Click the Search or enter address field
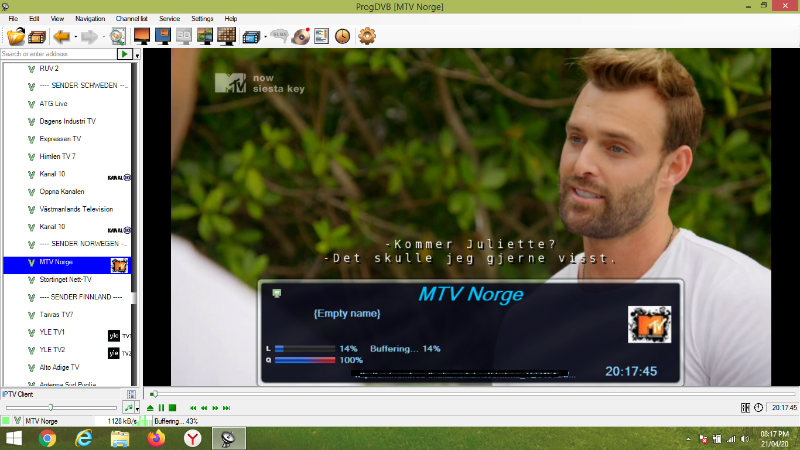Viewport: 800px width, 450px height. [58, 54]
